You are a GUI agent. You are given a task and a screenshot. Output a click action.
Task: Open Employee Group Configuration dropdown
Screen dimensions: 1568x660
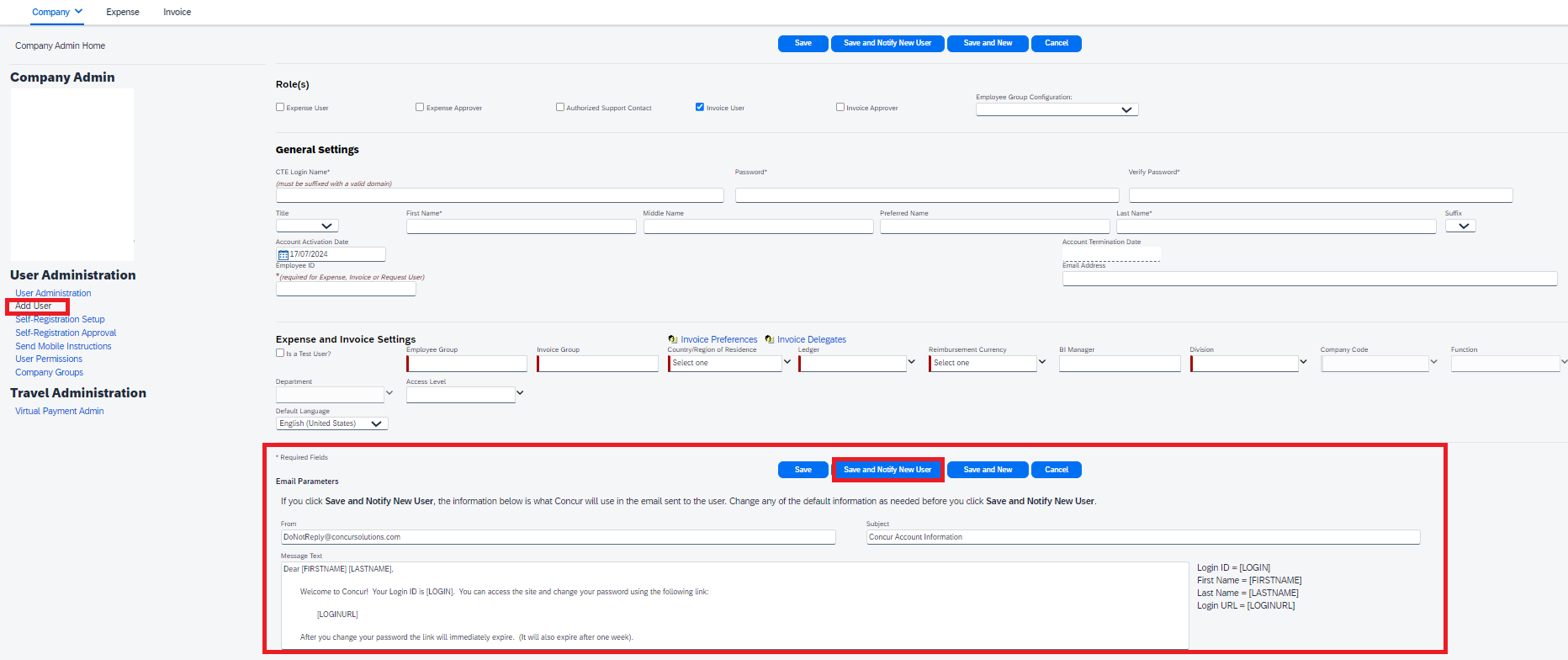click(1057, 109)
